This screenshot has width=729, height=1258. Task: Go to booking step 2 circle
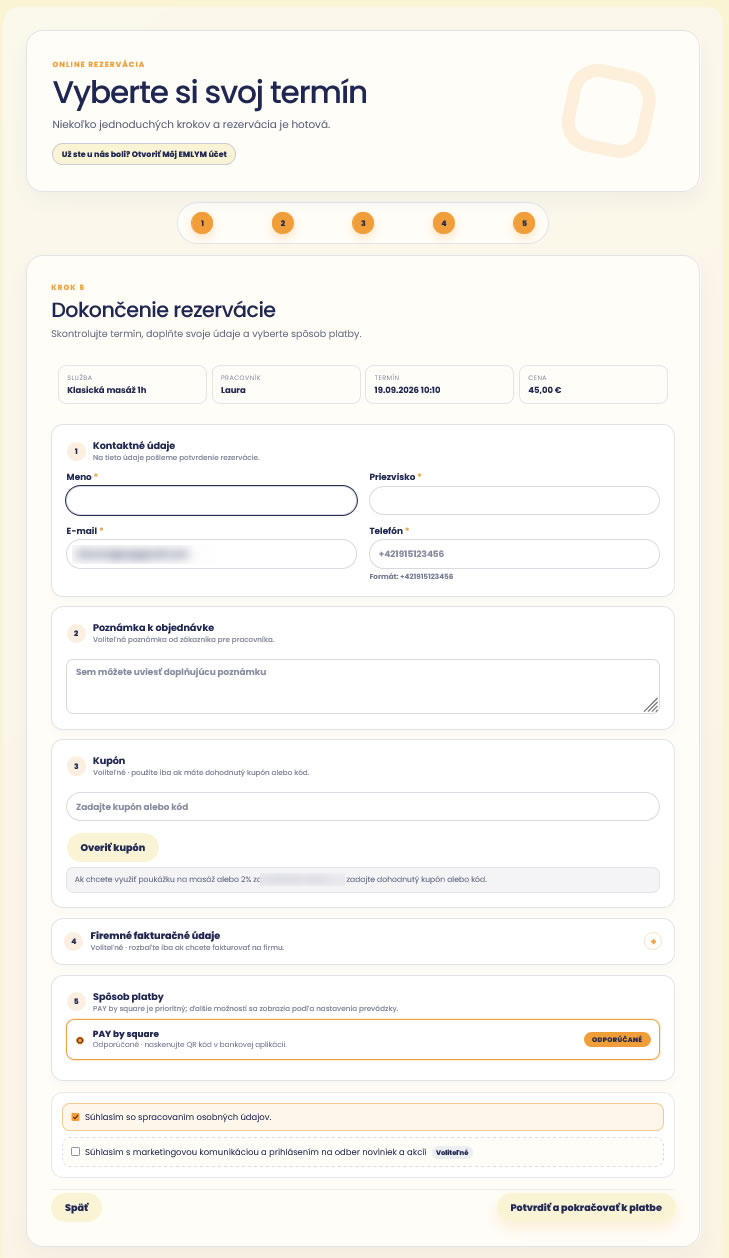click(x=282, y=223)
